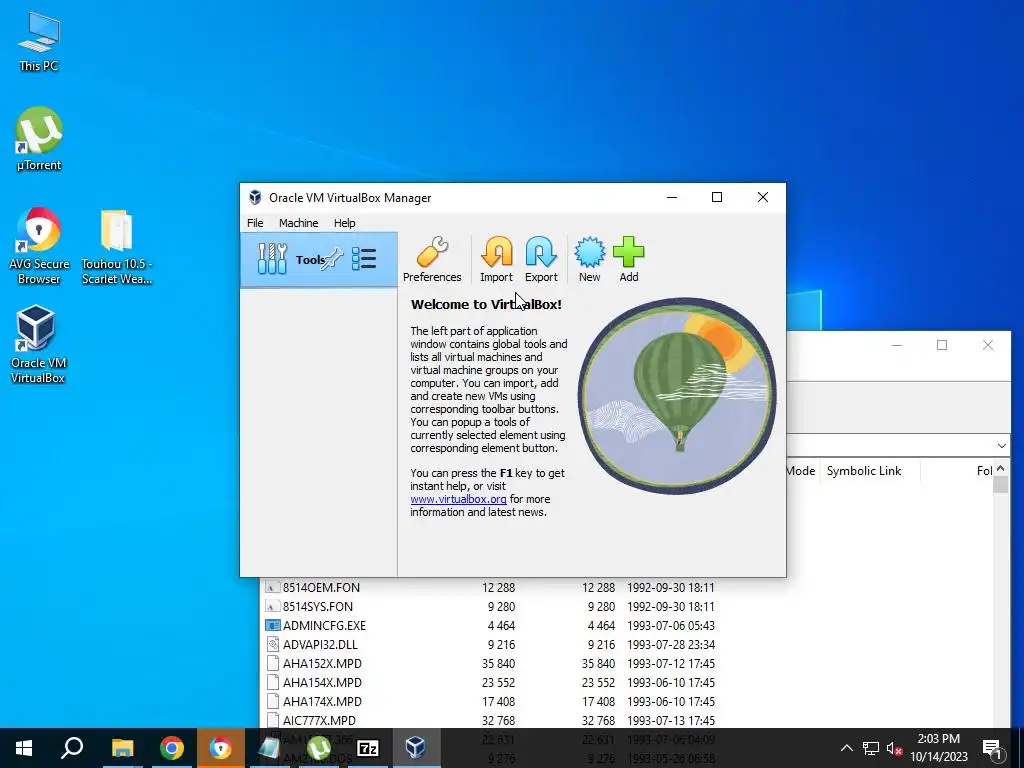
Task: Click the µTorrent taskbar icon
Action: [318, 748]
